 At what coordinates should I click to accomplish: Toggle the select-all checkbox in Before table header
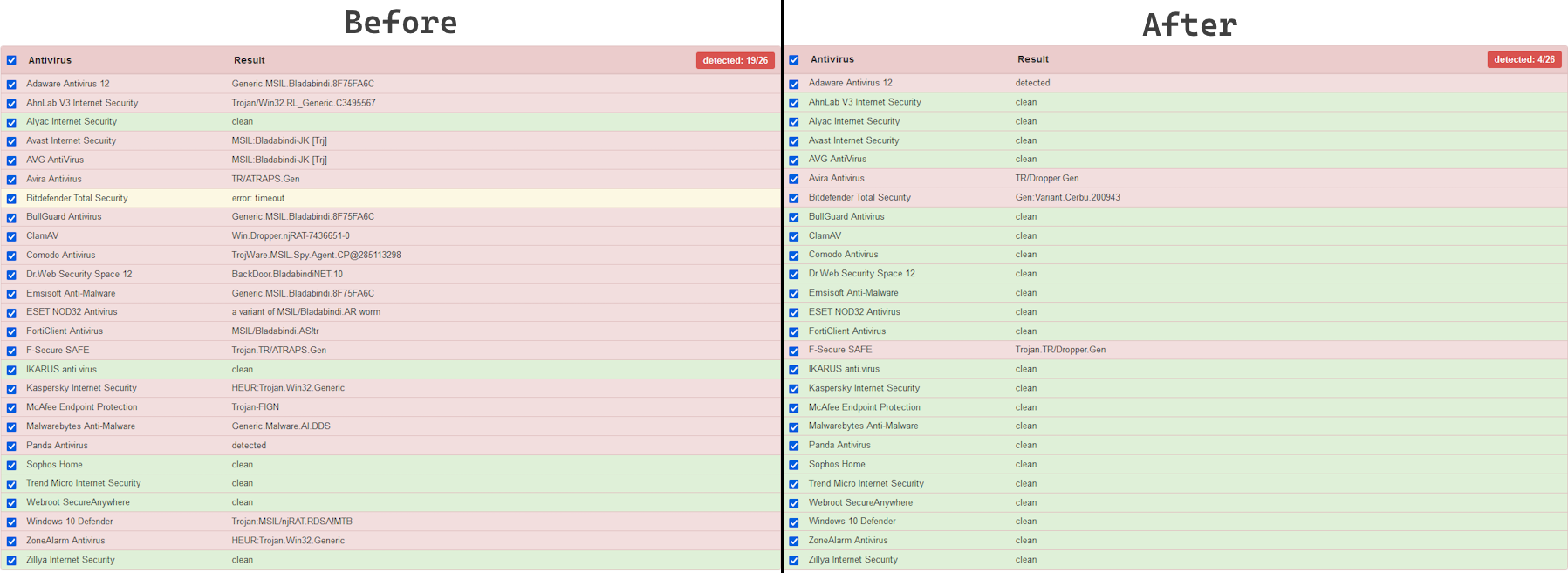click(x=11, y=60)
